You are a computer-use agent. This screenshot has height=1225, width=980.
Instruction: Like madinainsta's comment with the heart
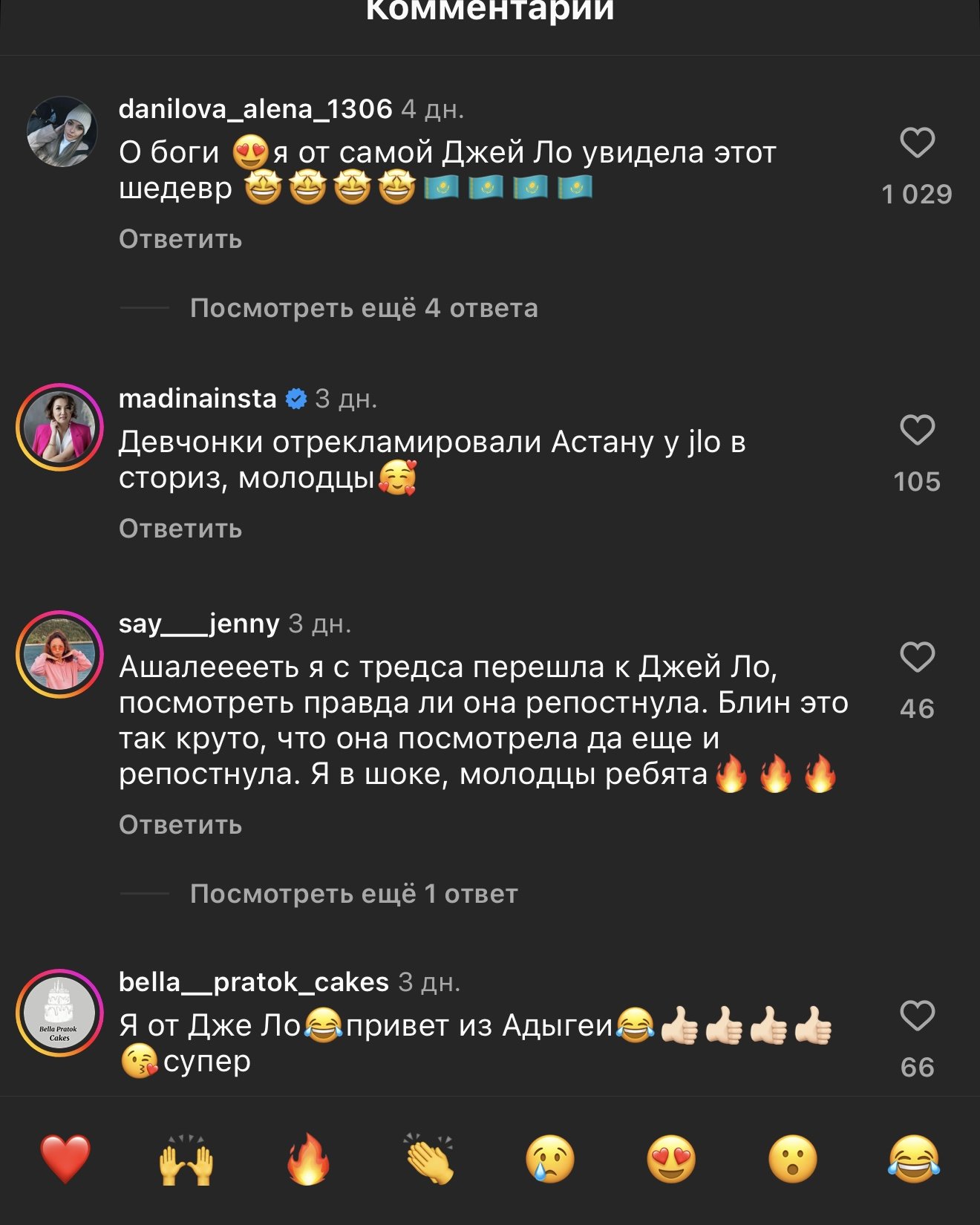pos(917,430)
